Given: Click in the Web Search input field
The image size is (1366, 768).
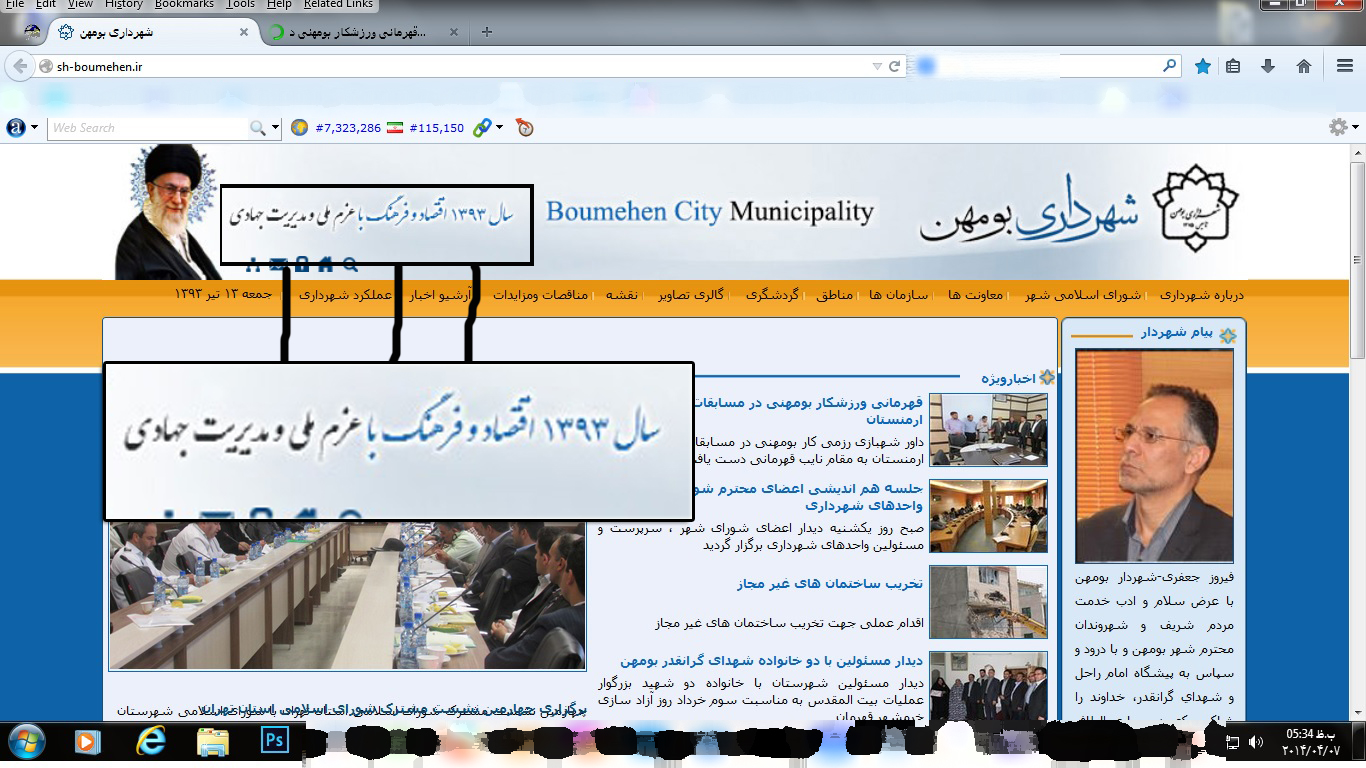Looking at the screenshot, I should click(148, 128).
